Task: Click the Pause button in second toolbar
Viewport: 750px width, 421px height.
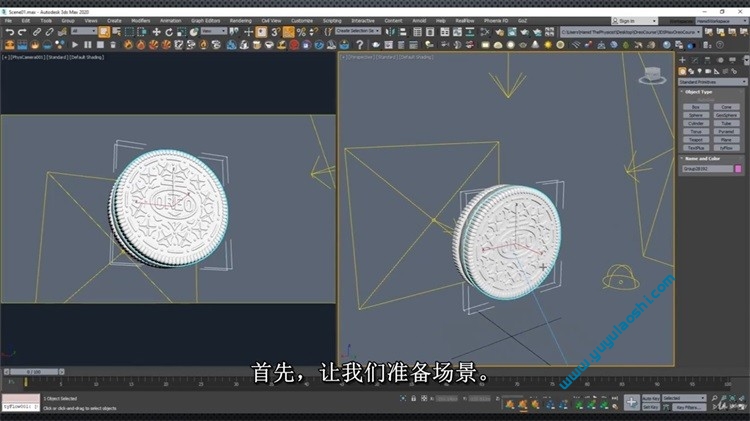Action: click(88, 45)
